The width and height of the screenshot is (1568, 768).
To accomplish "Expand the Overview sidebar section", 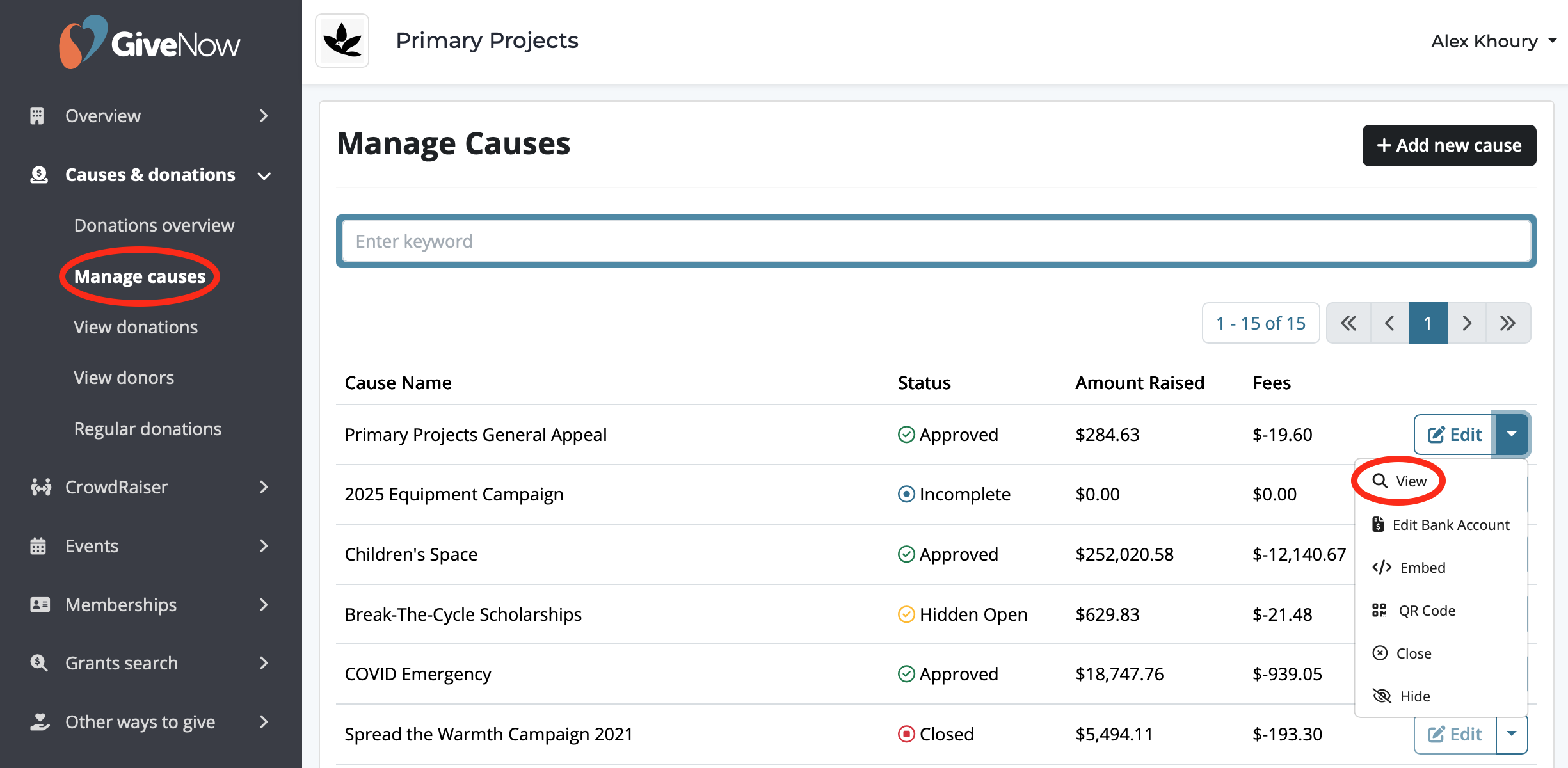I will (264, 116).
